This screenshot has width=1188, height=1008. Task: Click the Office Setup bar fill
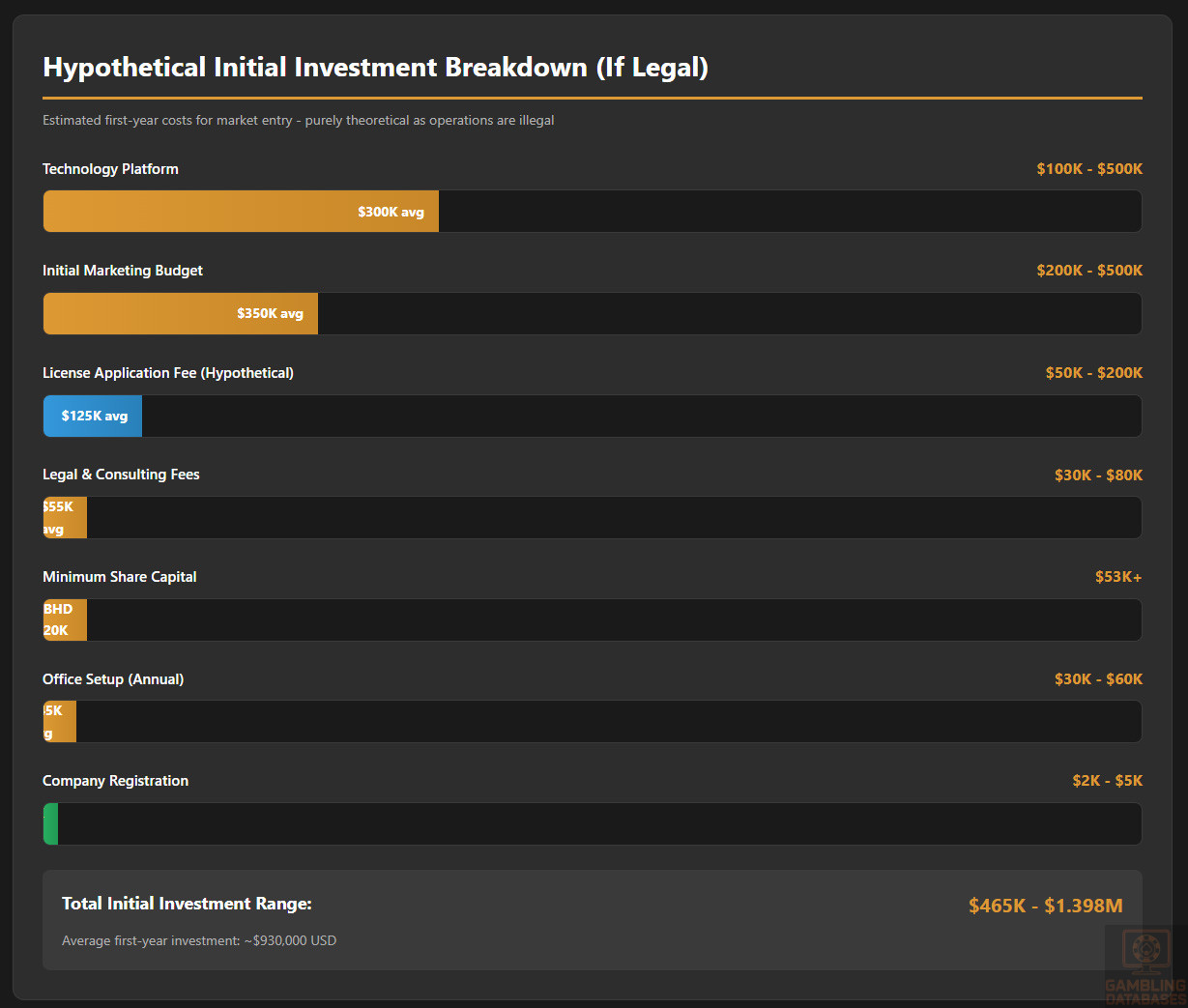click(60, 722)
